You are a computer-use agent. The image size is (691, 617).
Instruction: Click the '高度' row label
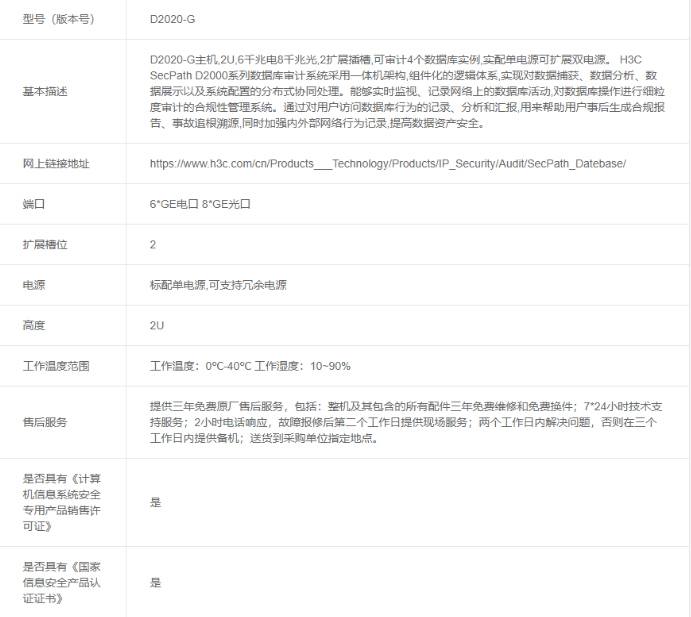point(34,326)
